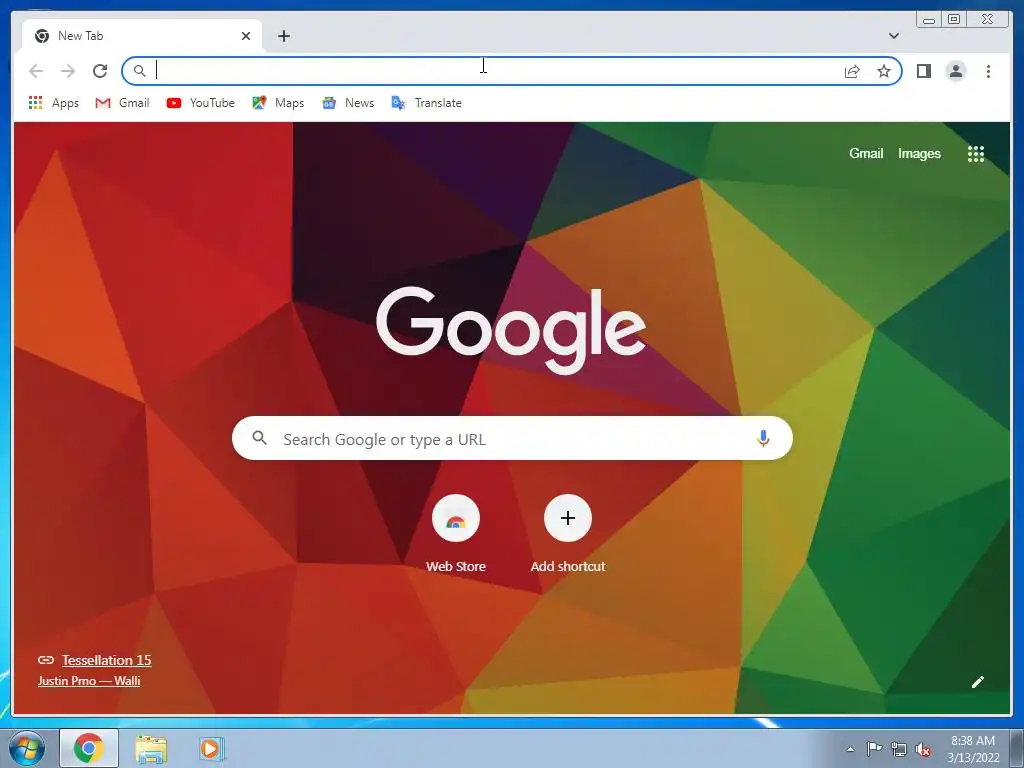This screenshot has width=1024, height=768.
Task: Open the Justin Prno — Walli credit link
Action: [89, 681]
